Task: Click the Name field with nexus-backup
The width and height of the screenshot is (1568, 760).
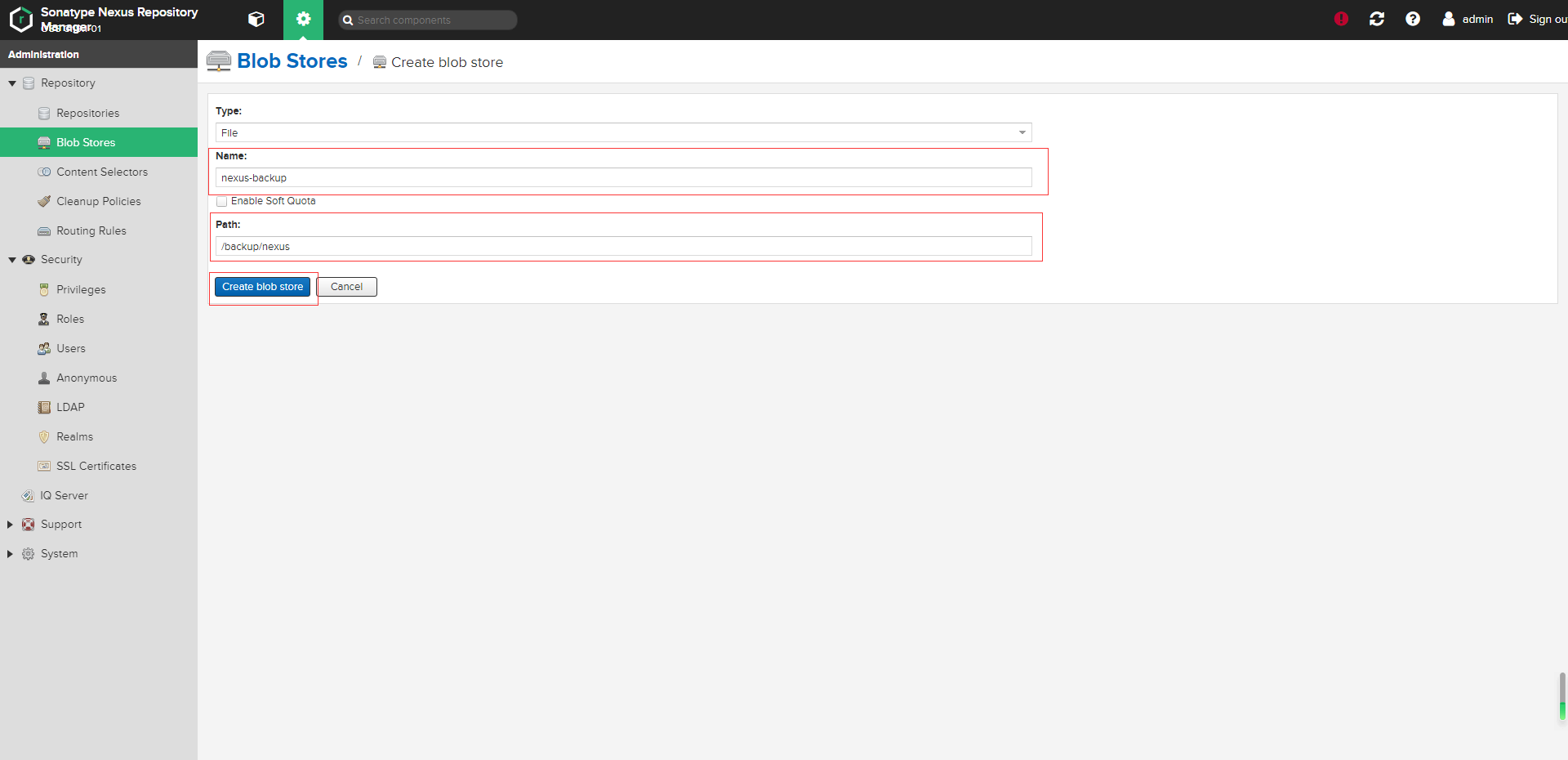Action: click(x=624, y=177)
